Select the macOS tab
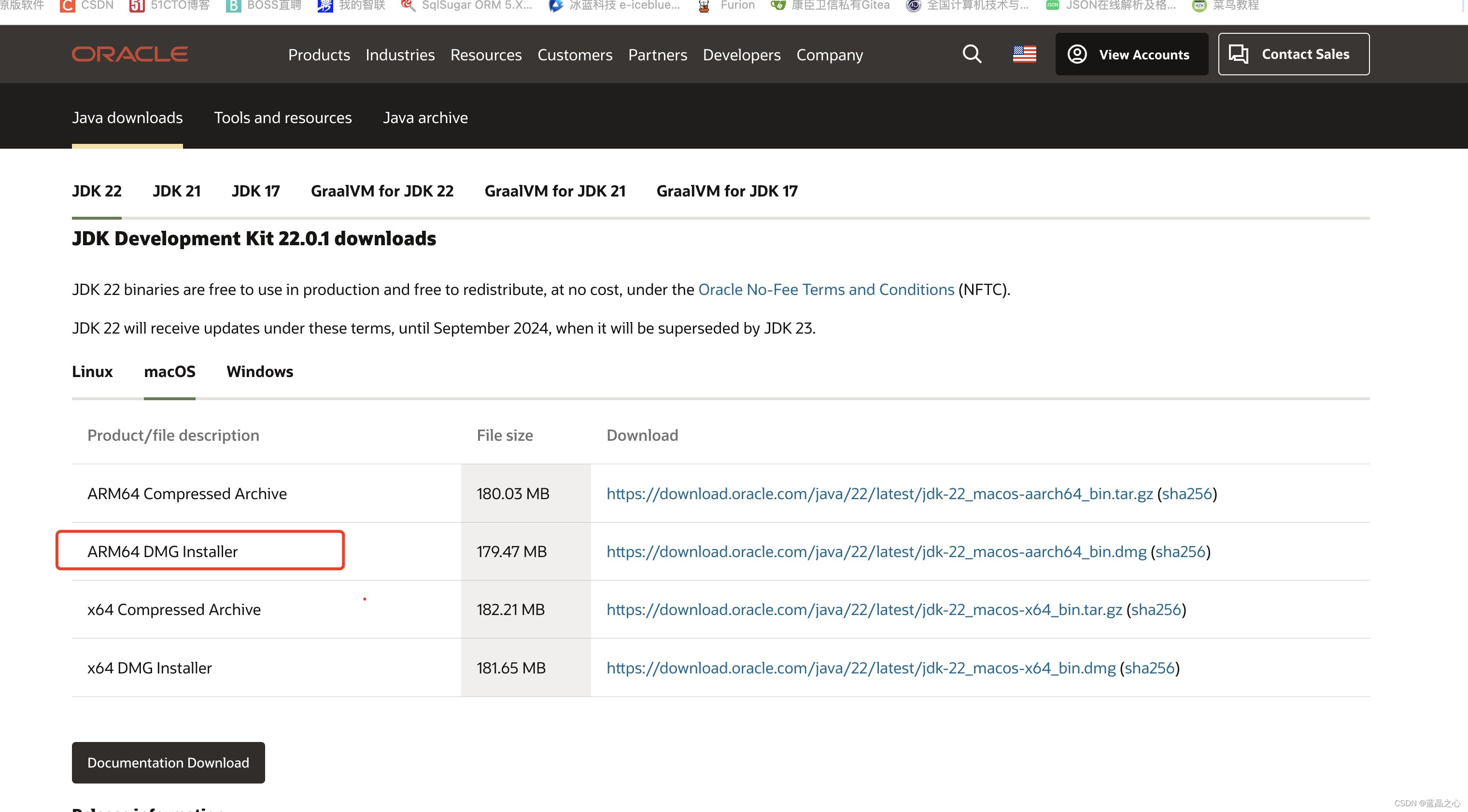 [170, 372]
